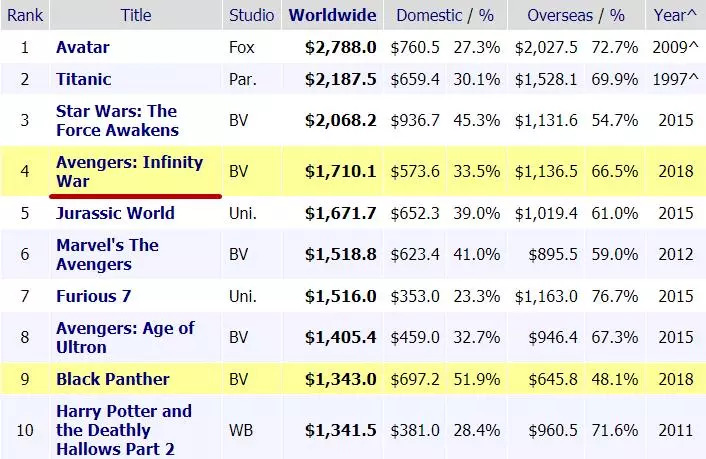Open Avengers: Age of Ultron link
The height and width of the screenshot is (459, 706).
click(125, 337)
